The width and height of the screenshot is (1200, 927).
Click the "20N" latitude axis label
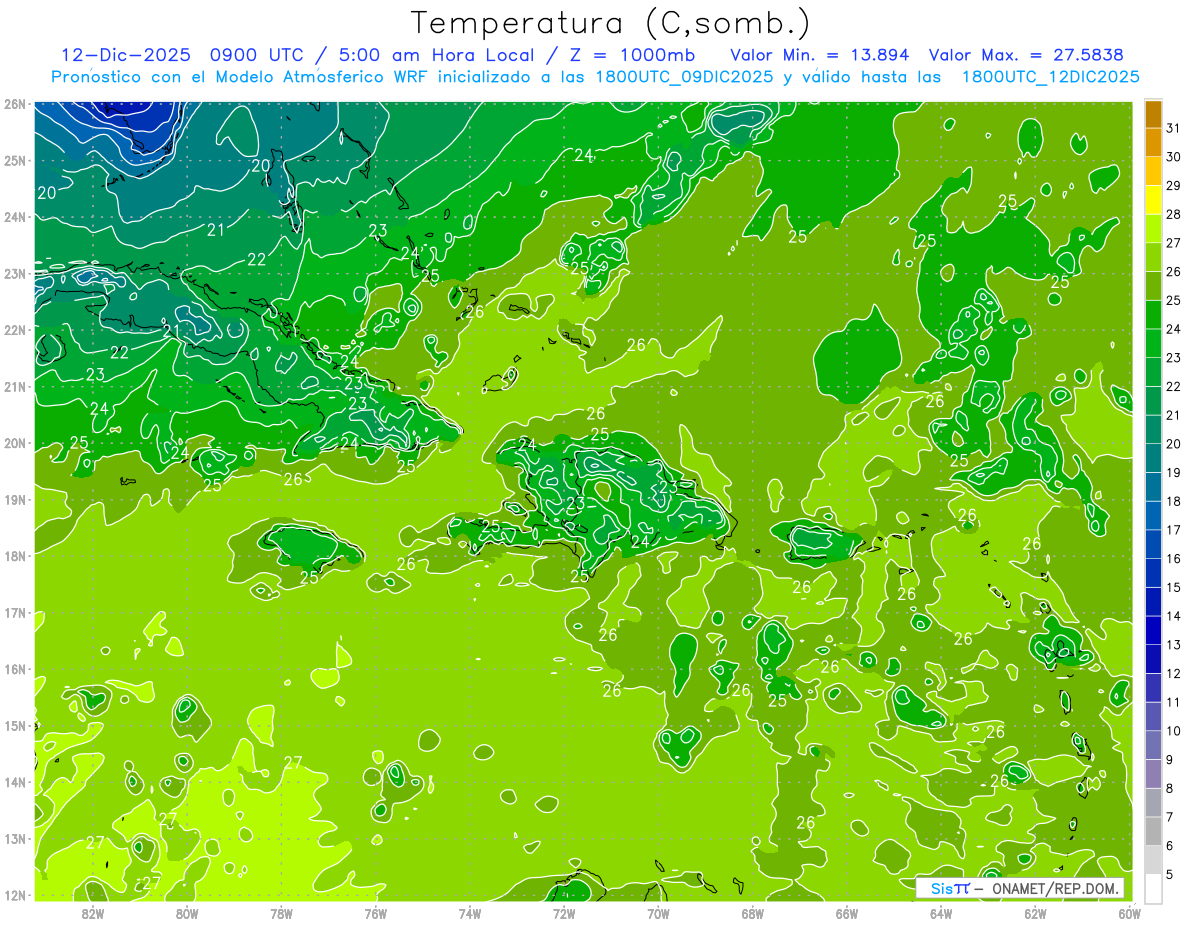(x=14, y=443)
